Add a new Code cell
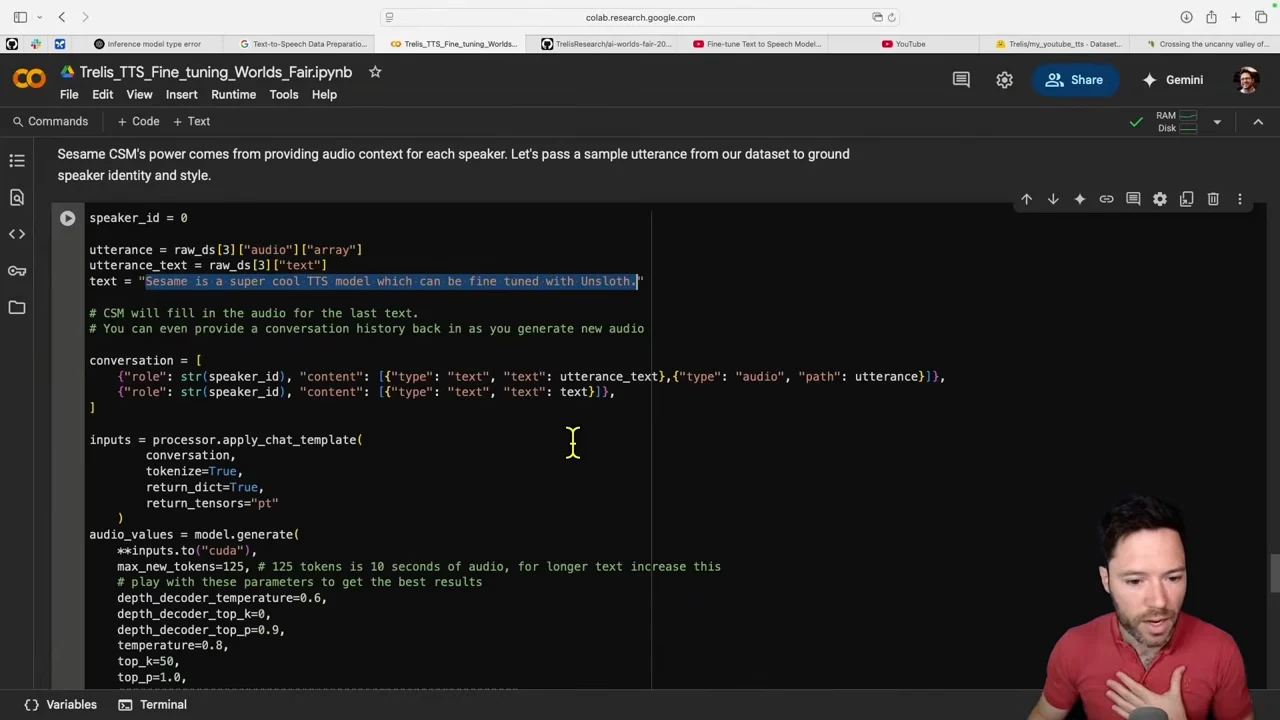1280x720 pixels. (x=138, y=121)
